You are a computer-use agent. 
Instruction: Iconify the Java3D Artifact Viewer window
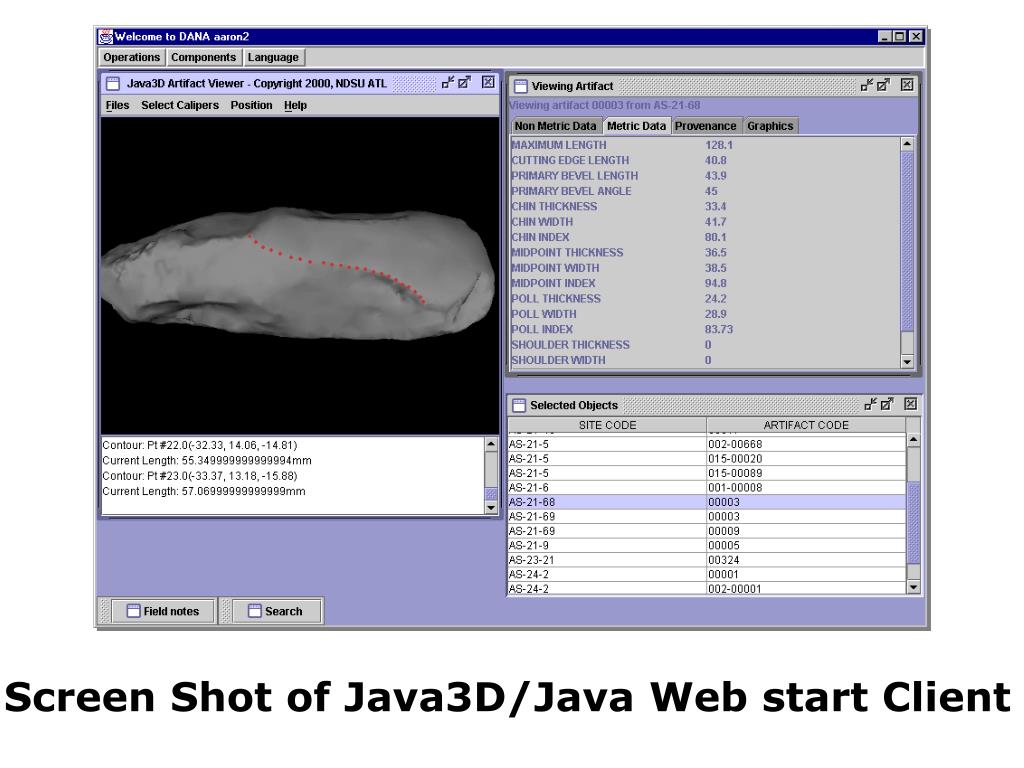tap(448, 82)
